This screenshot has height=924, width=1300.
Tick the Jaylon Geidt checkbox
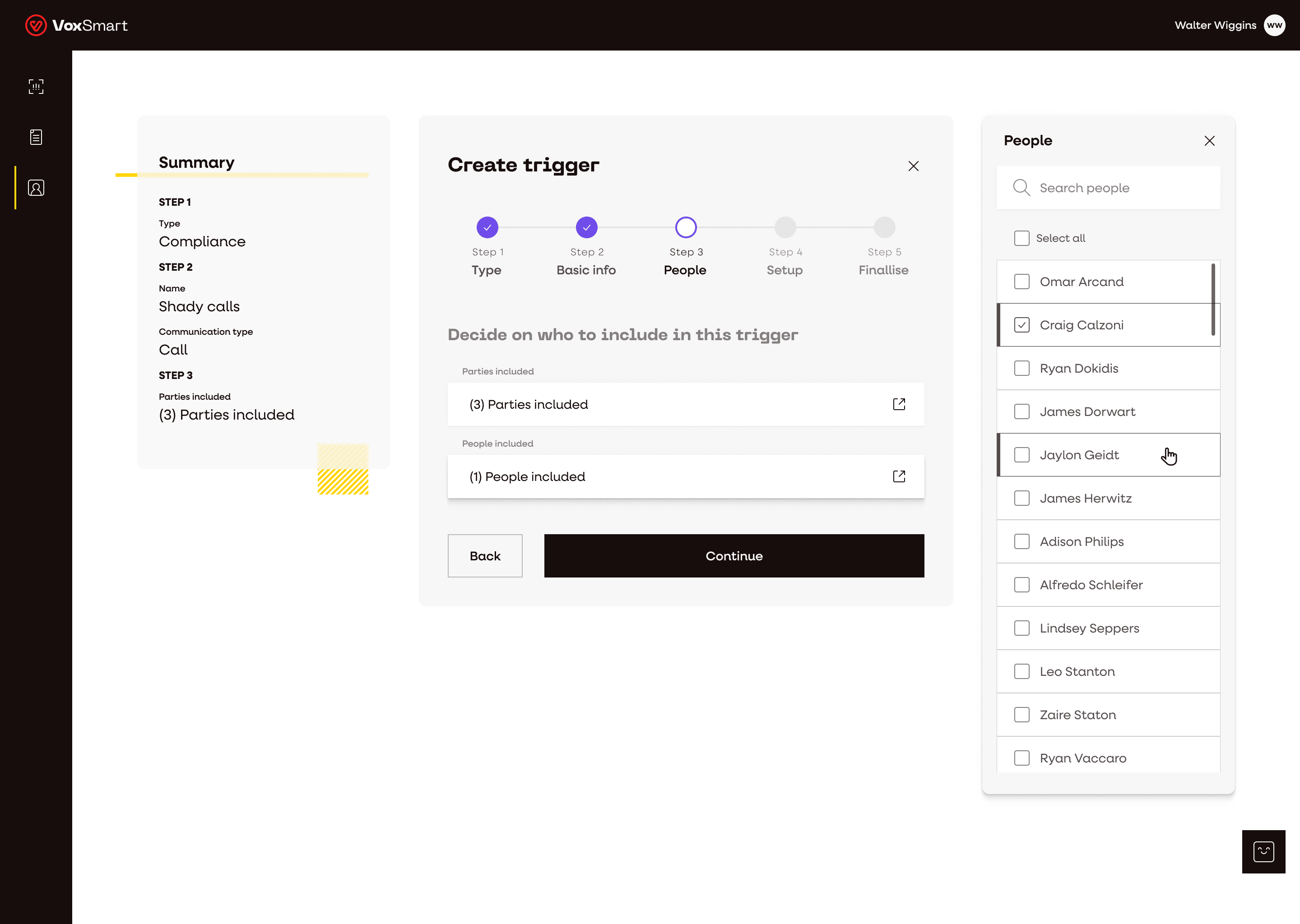pos(1021,455)
